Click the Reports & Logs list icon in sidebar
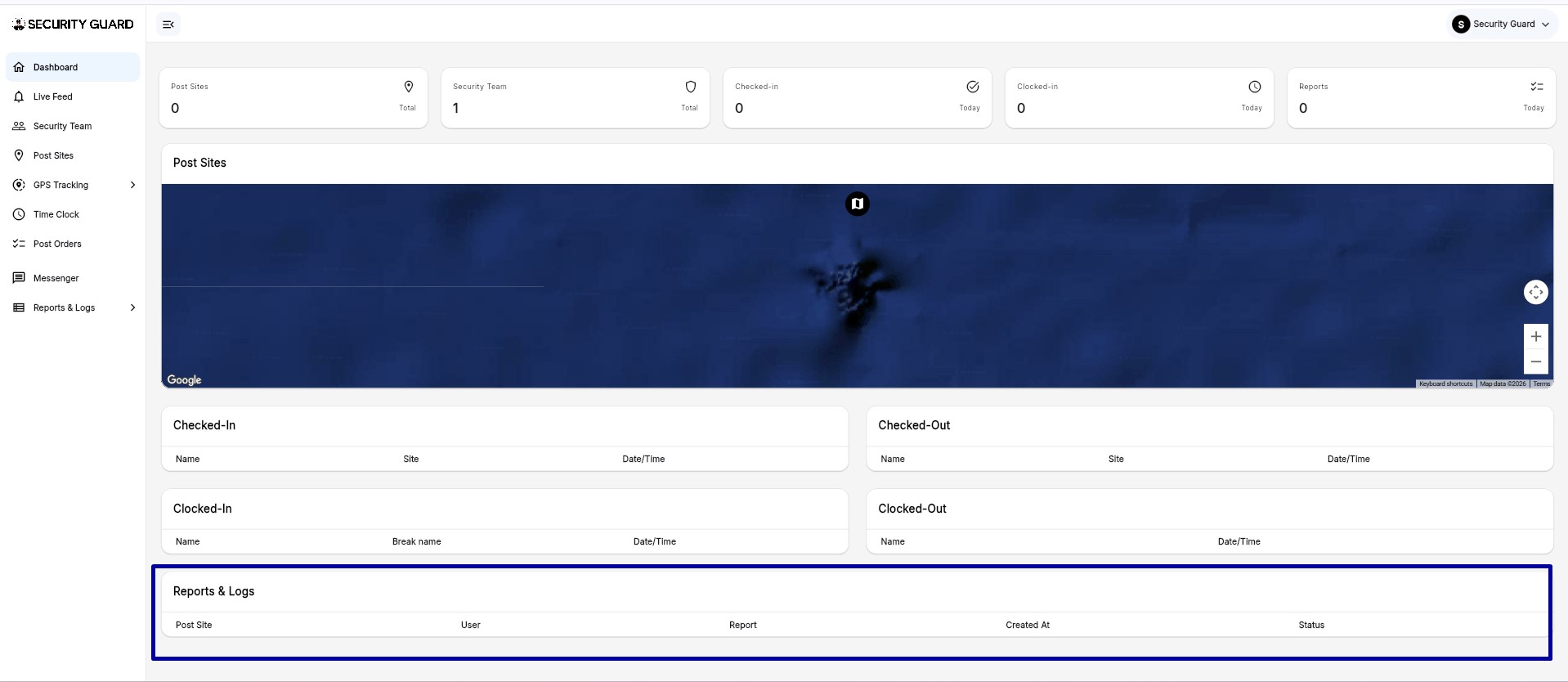 [19, 307]
